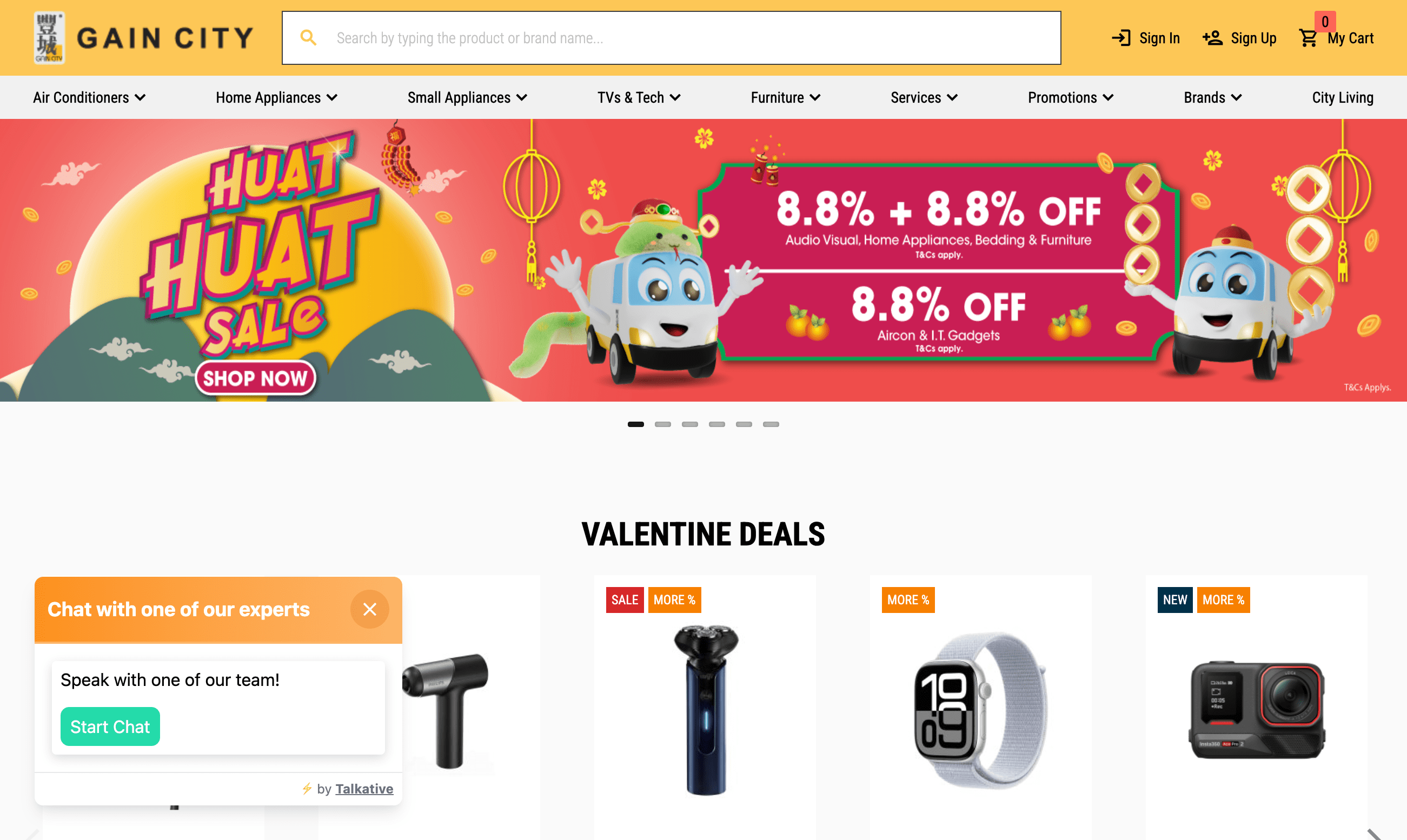Image resolution: width=1407 pixels, height=840 pixels.
Task: Expand the Air Conditioners dropdown
Action: pos(89,97)
